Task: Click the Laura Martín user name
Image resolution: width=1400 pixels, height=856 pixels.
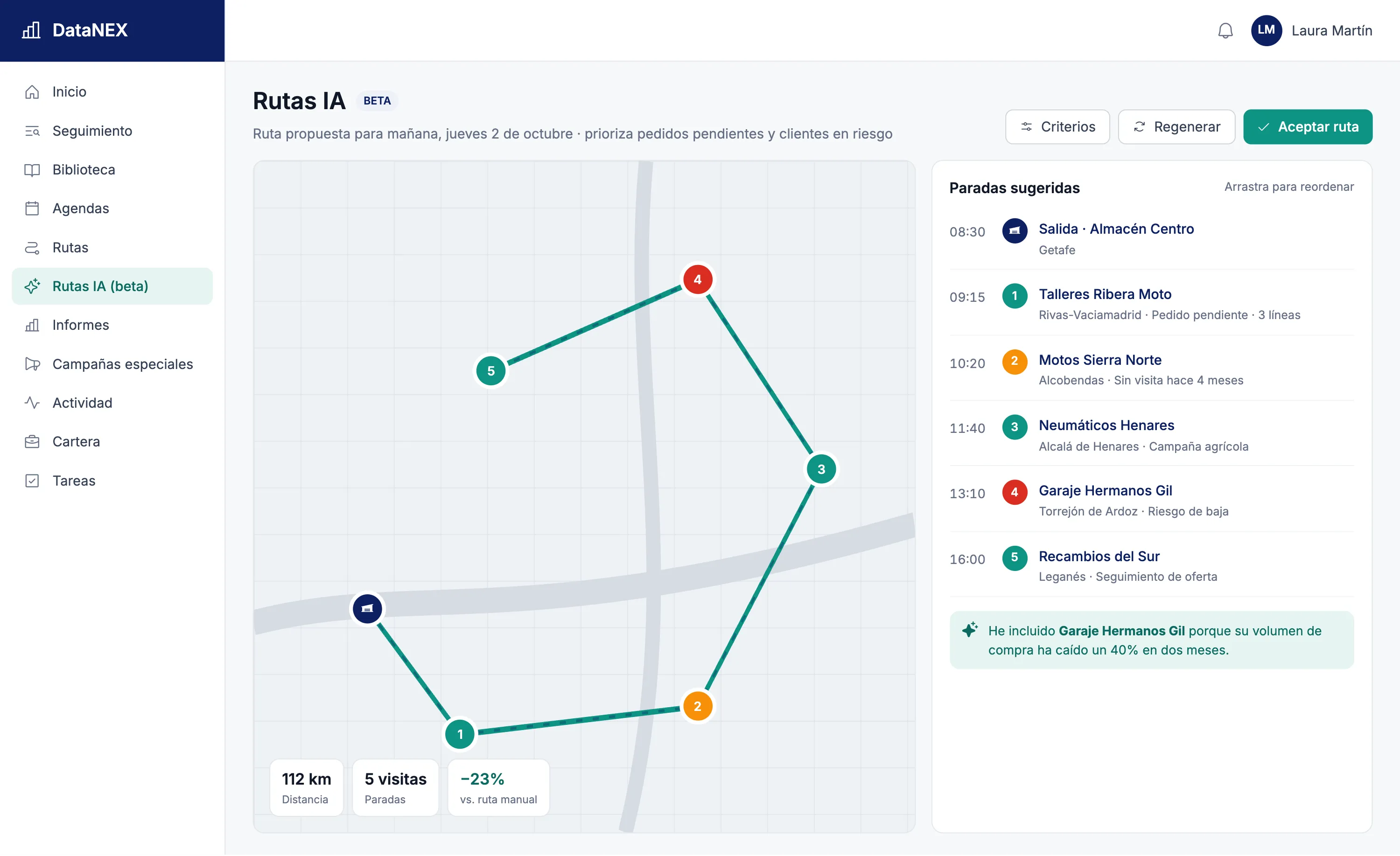Action: point(1331,31)
